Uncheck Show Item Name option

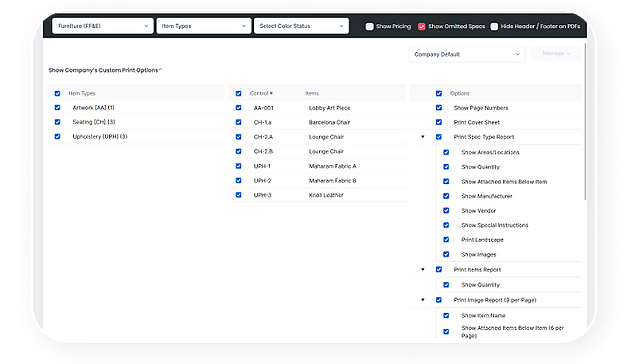446,315
